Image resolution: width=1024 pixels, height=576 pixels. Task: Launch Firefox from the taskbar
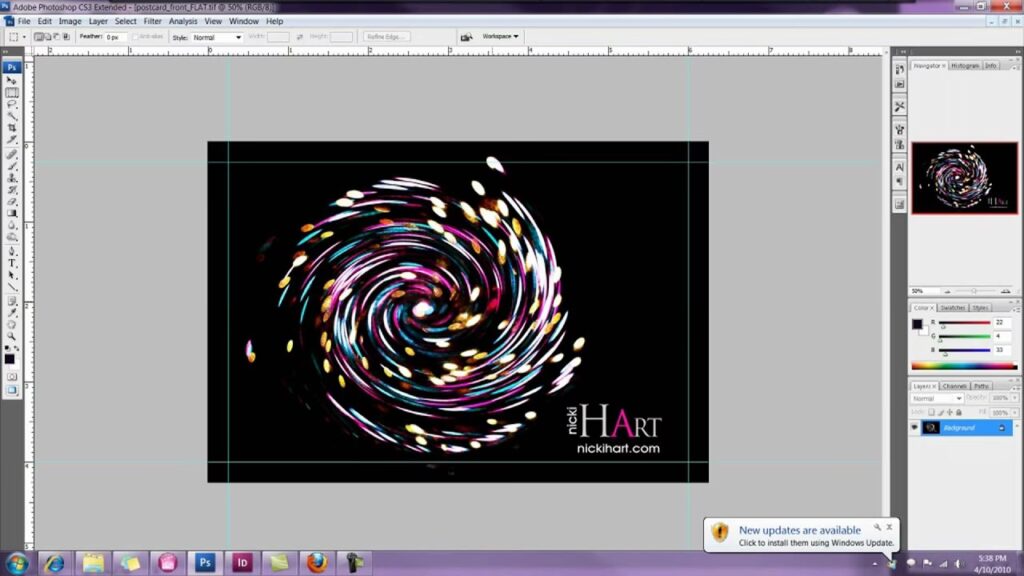(x=316, y=562)
